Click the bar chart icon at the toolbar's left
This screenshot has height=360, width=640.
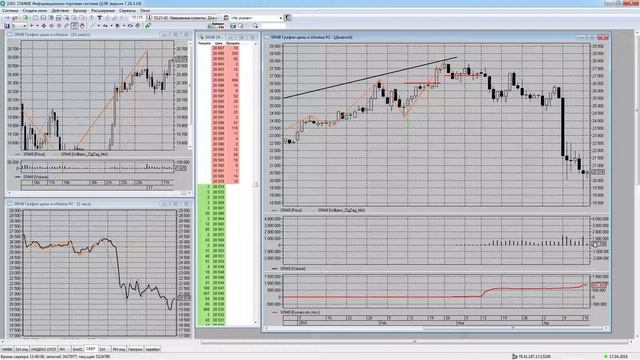coord(7,26)
